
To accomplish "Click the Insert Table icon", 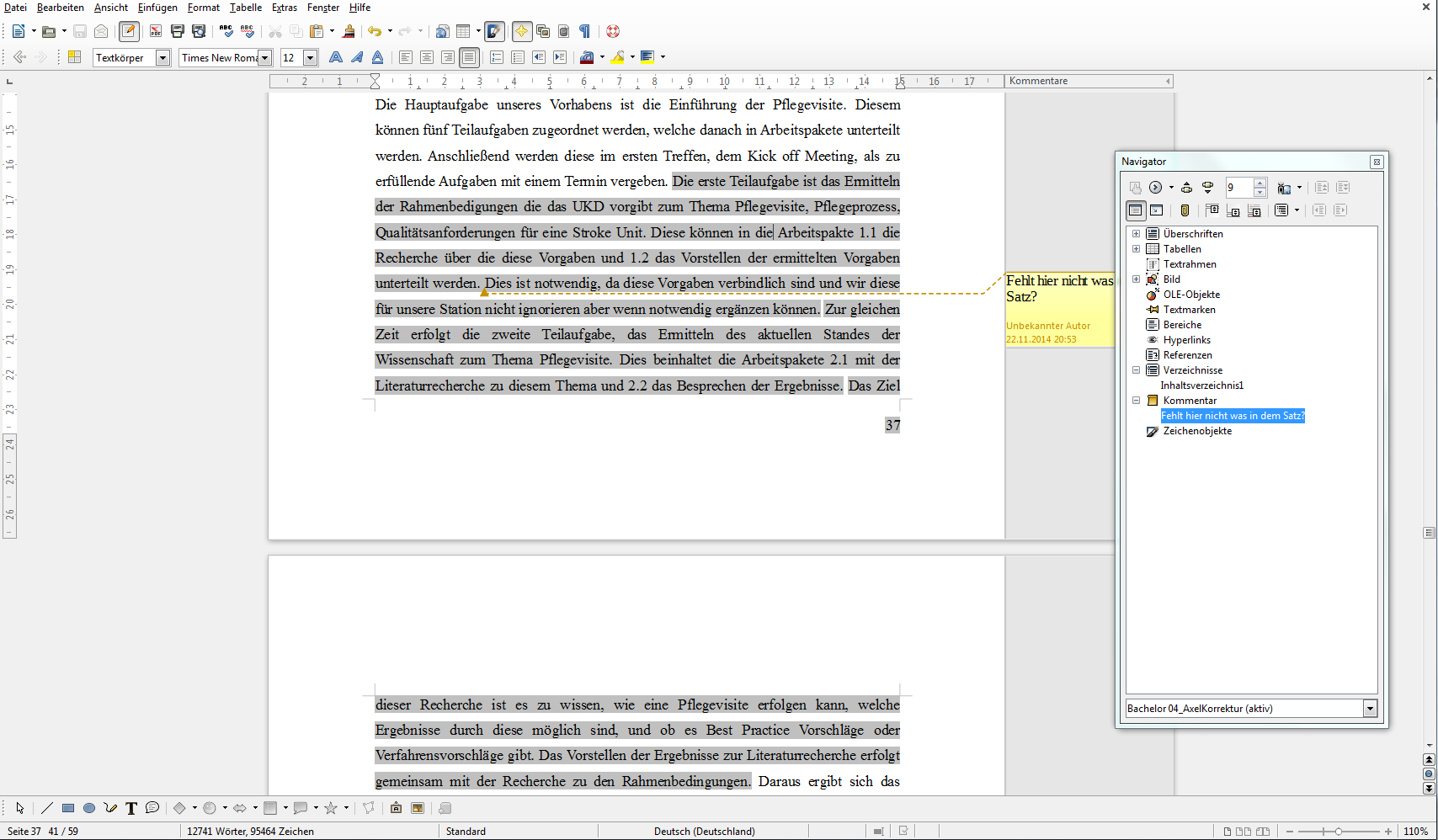I will point(463,31).
